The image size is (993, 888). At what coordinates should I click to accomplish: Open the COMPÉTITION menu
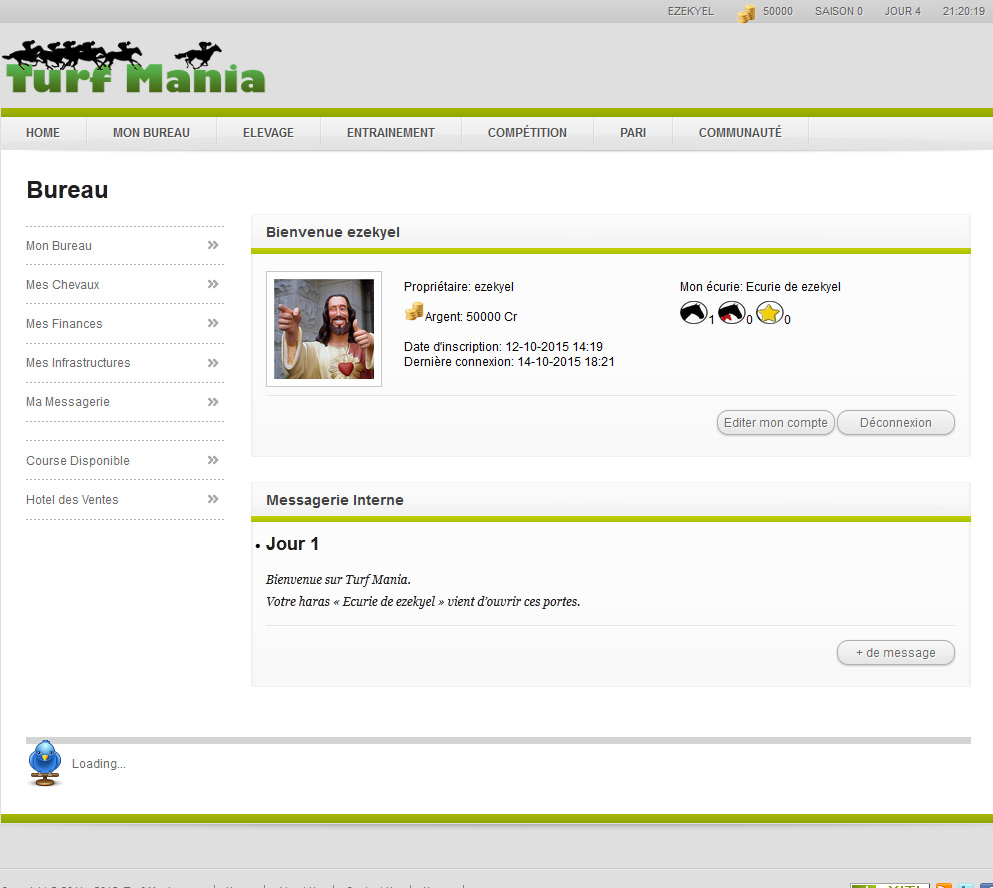click(x=528, y=132)
